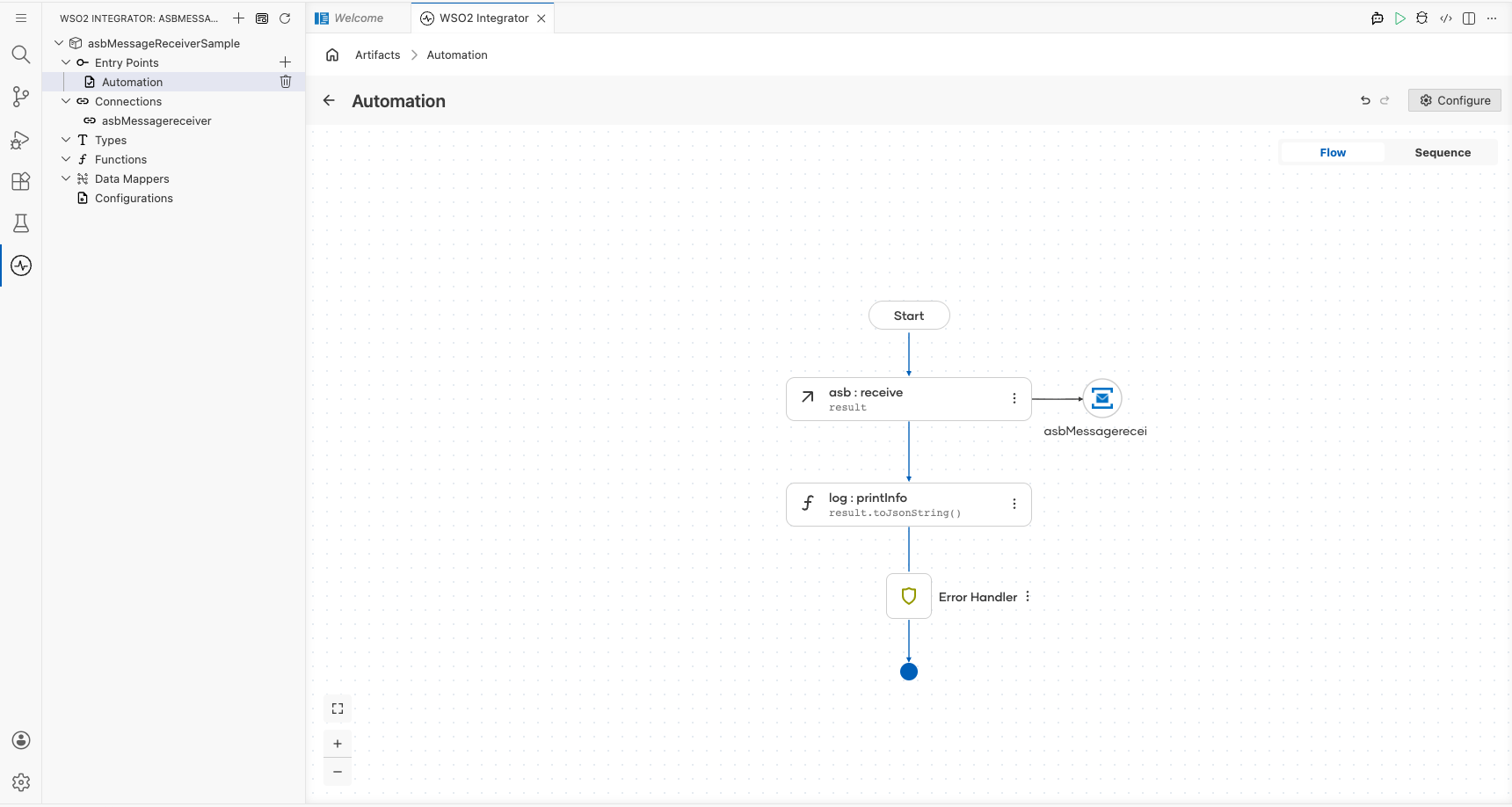Image resolution: width=1512 pixels, height=807 pixels.
Task: Open the chat icon in editor toolbar
Action: point(1378,18)
